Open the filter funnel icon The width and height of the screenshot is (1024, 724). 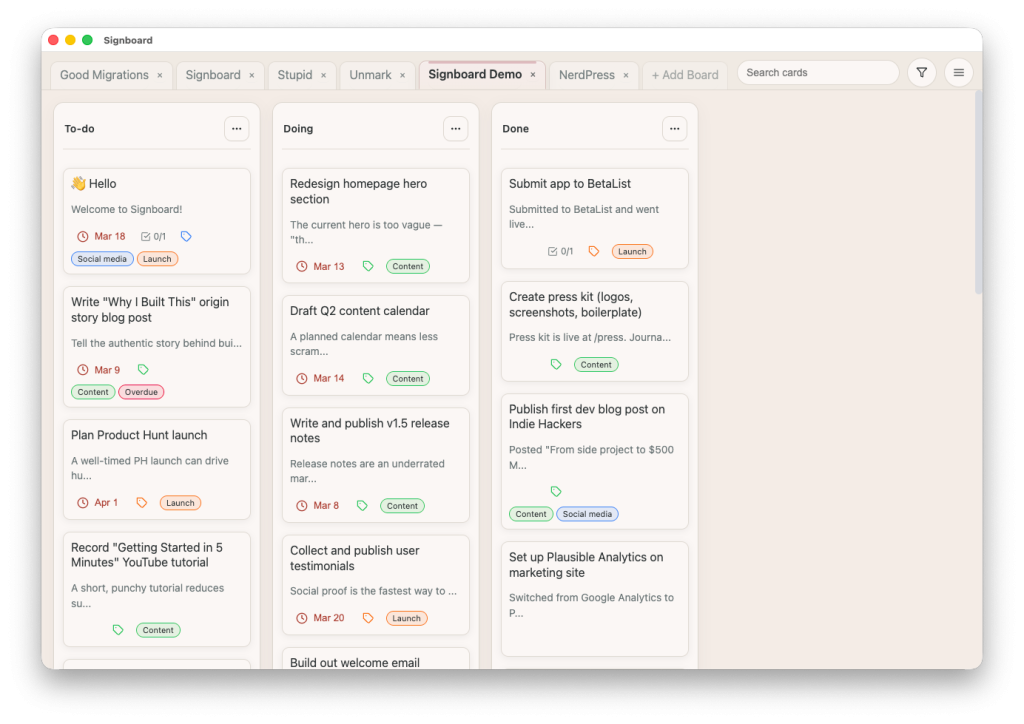pyautogui.click(x=921, y=73)
